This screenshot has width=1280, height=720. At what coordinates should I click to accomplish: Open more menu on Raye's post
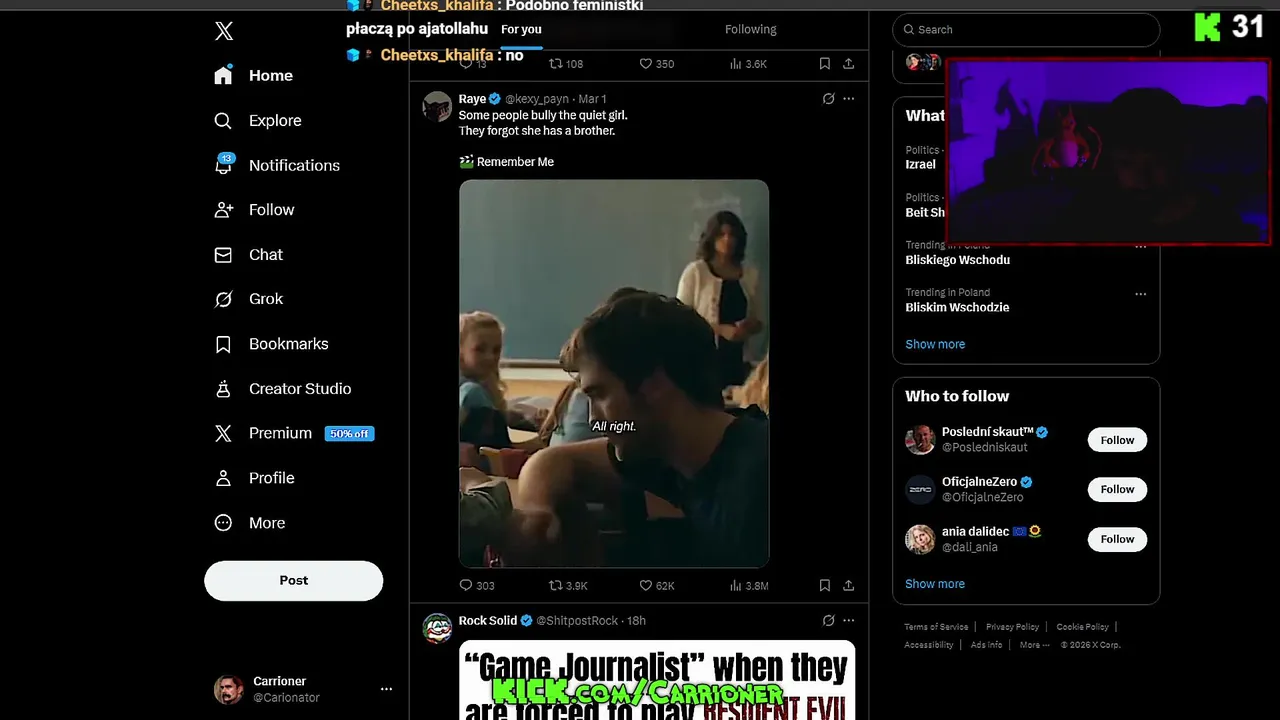coord(849,99)
